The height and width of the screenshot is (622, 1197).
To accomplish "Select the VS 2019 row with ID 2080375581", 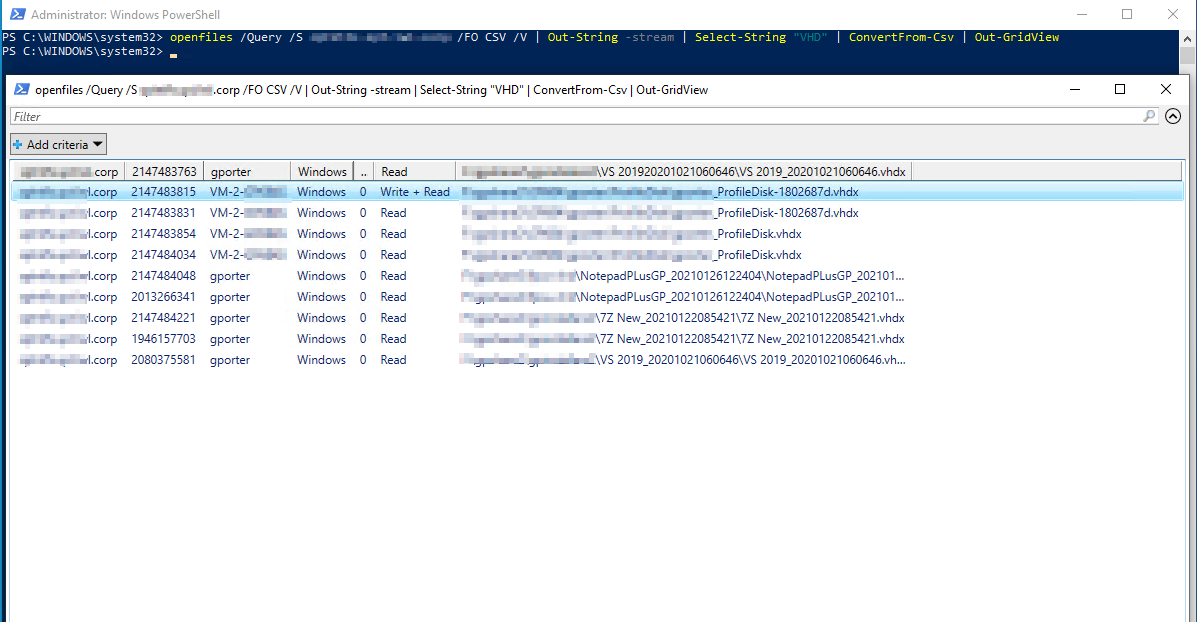I will [164, 360].
